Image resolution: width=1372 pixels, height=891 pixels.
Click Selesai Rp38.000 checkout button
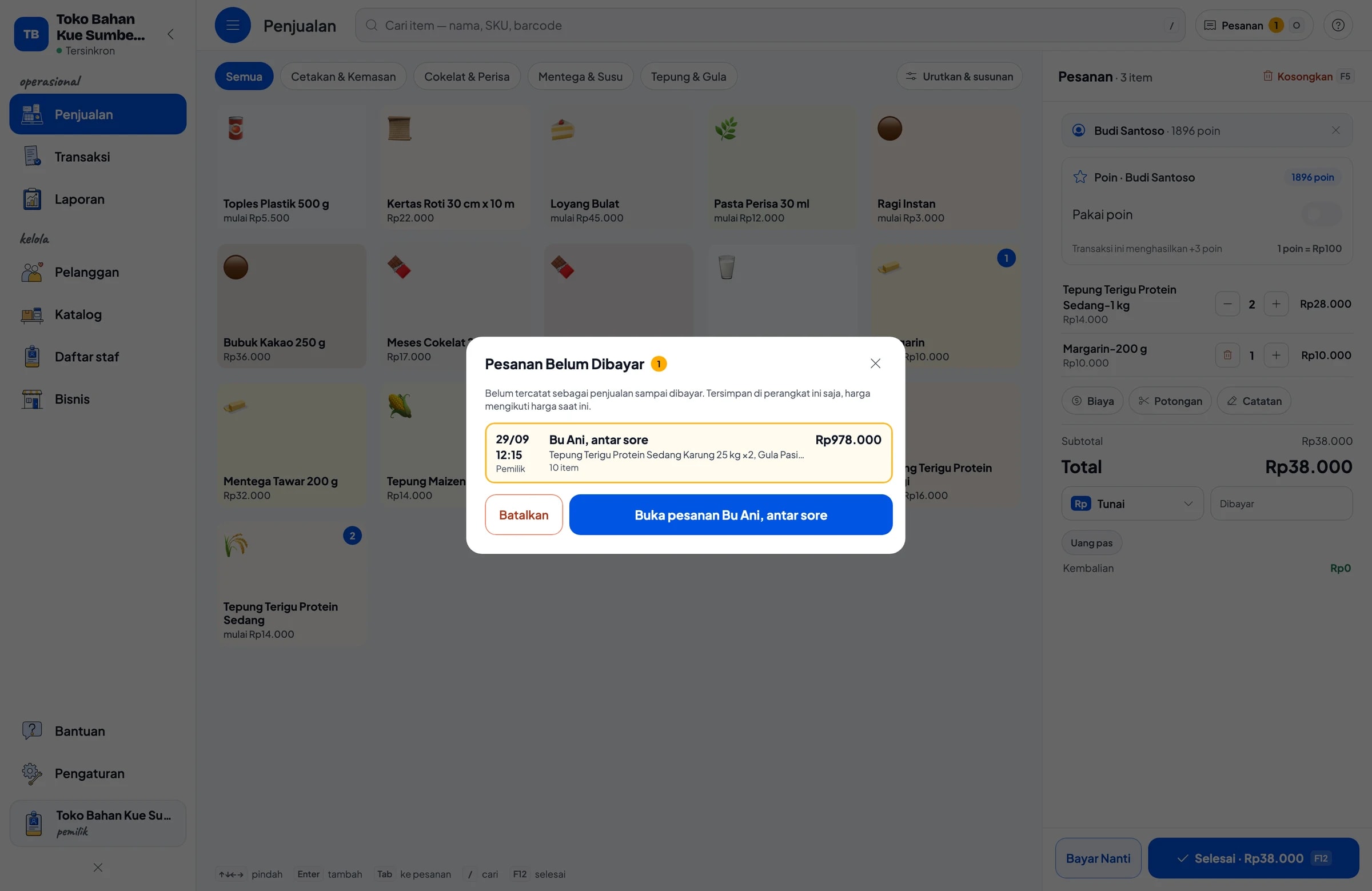point(1253,858)
